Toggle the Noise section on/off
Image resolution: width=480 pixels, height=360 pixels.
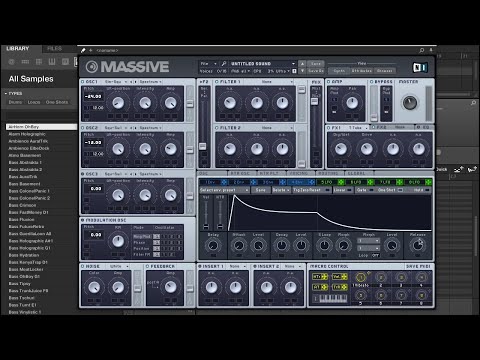(83, 266)
